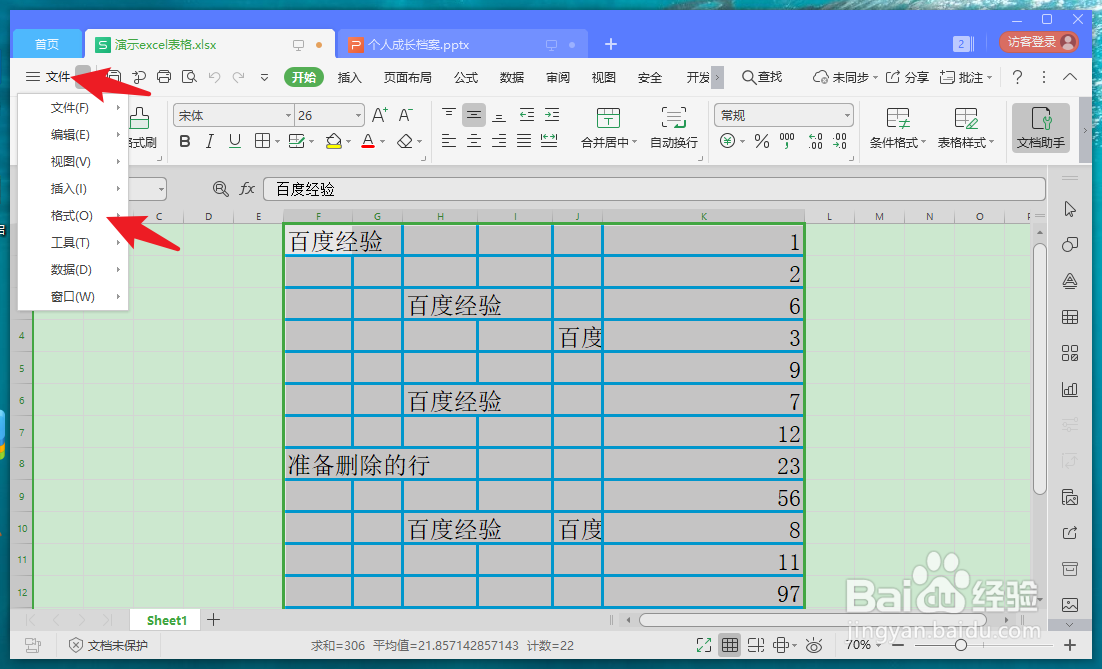Screen dimensions: 1102x669
Task: Expand the Merge and Center dropdown arrow
Action: pyautogui.click(x=635, y=143)
